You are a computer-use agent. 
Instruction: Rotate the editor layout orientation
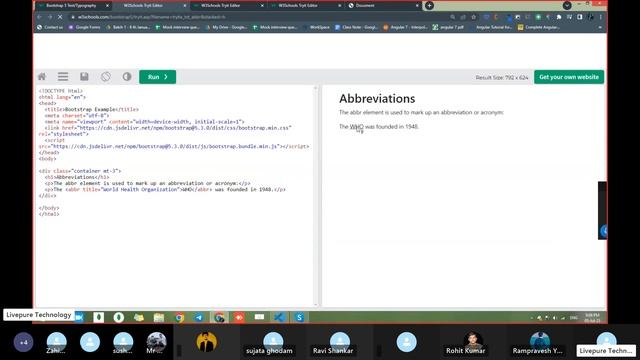click(x=106, y=77)
